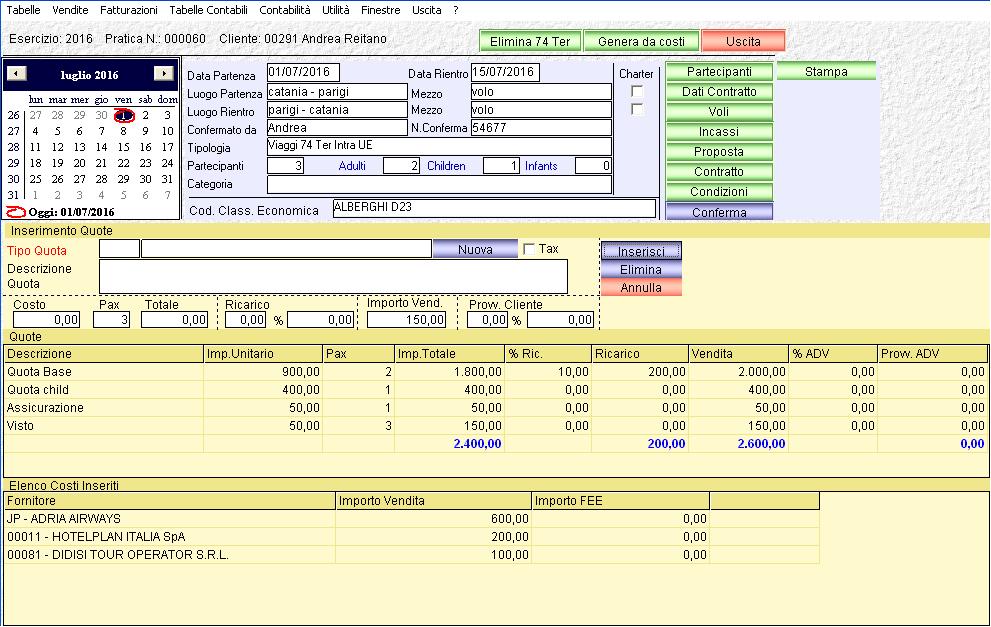Viewport: 991px width, 627px height.
Task: Click the Annulla button
Action: pos(641,288)
